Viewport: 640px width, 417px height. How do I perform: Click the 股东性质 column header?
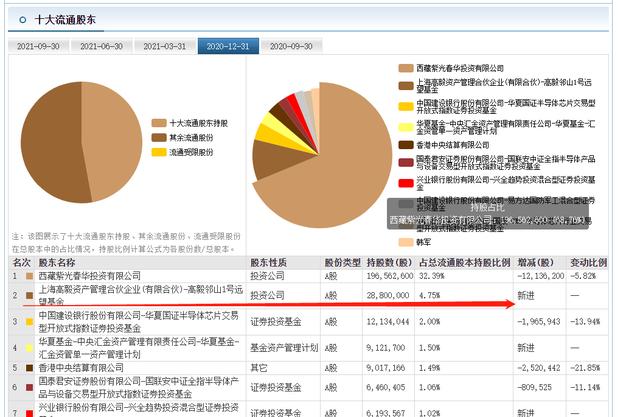268,262
